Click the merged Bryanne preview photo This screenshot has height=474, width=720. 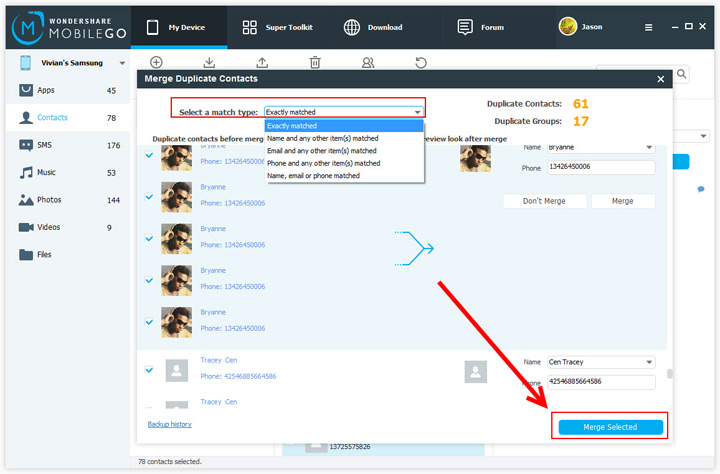point(475,158)
